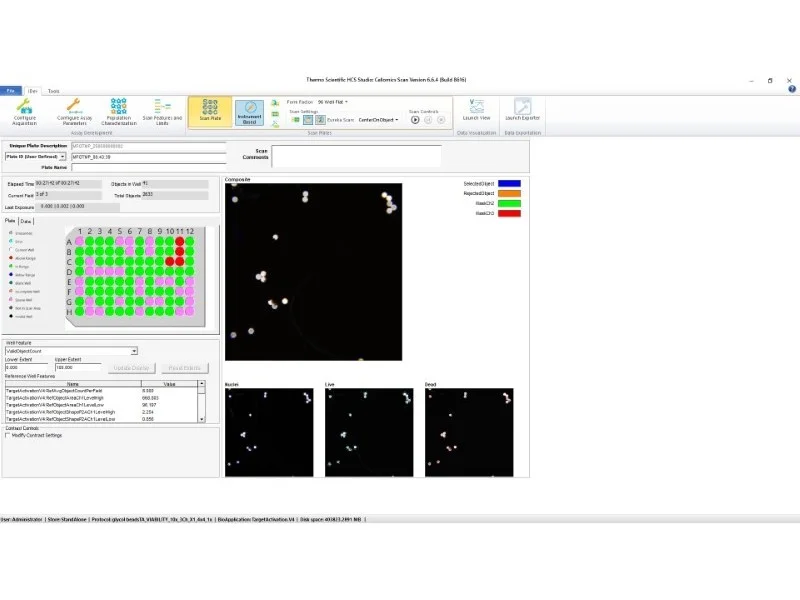Click the Help question-mark icon
The image size is (800, 600).
click(x=792, y=89)
